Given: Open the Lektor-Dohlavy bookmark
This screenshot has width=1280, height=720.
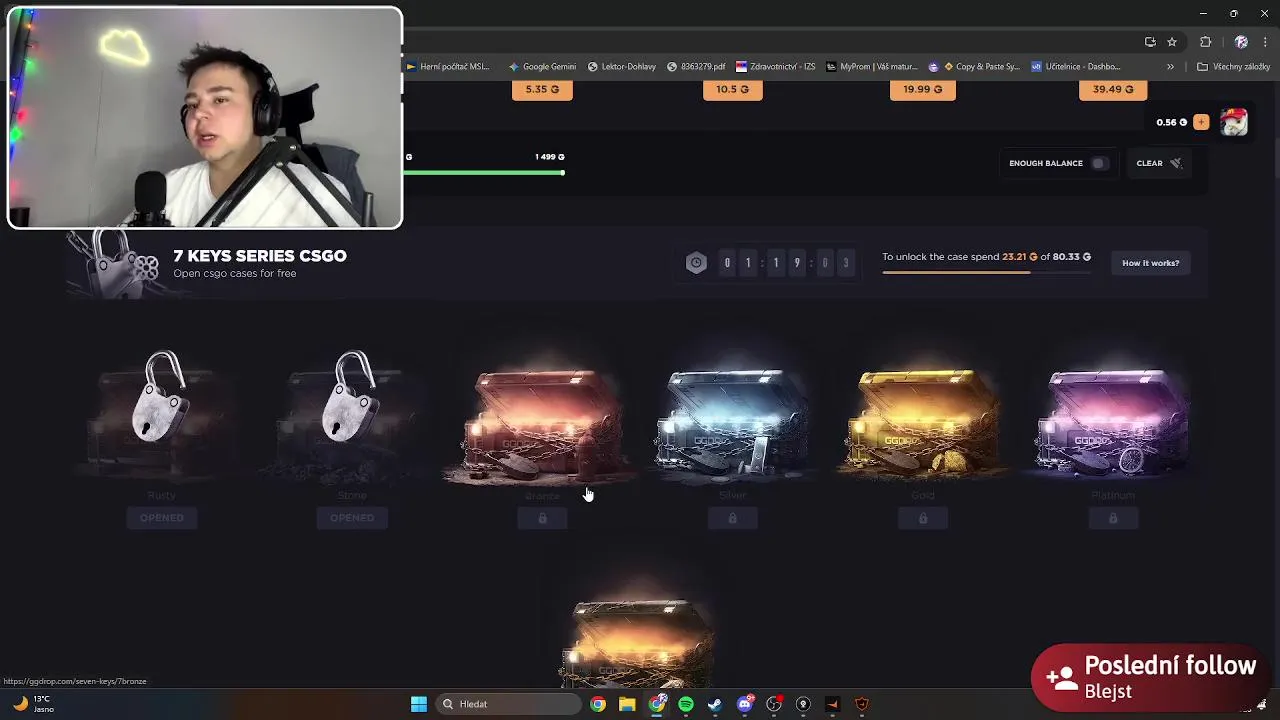Looking at the screenshot, I should pos(622,67).
